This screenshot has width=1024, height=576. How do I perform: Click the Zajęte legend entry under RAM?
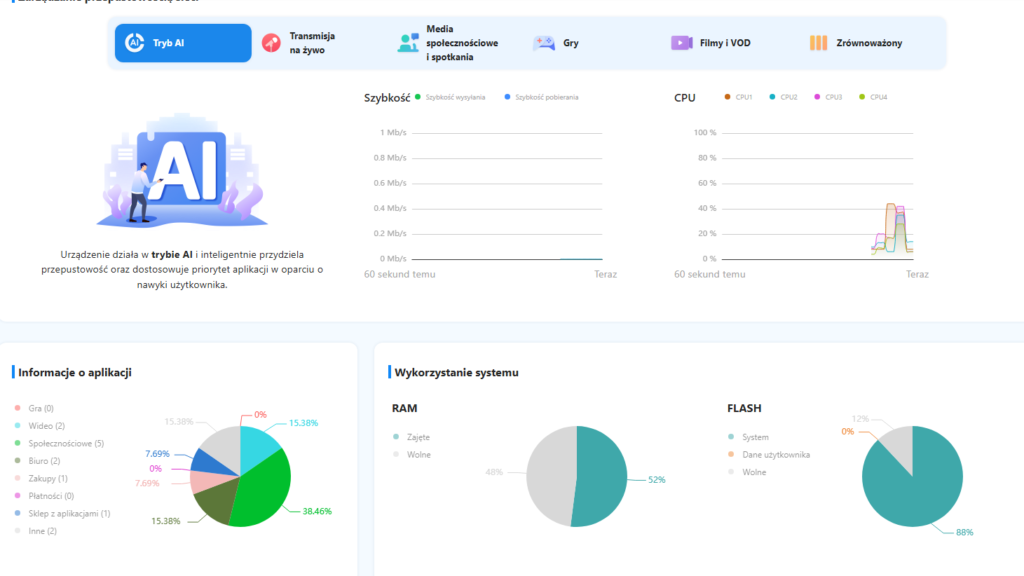tap(414, 437)
